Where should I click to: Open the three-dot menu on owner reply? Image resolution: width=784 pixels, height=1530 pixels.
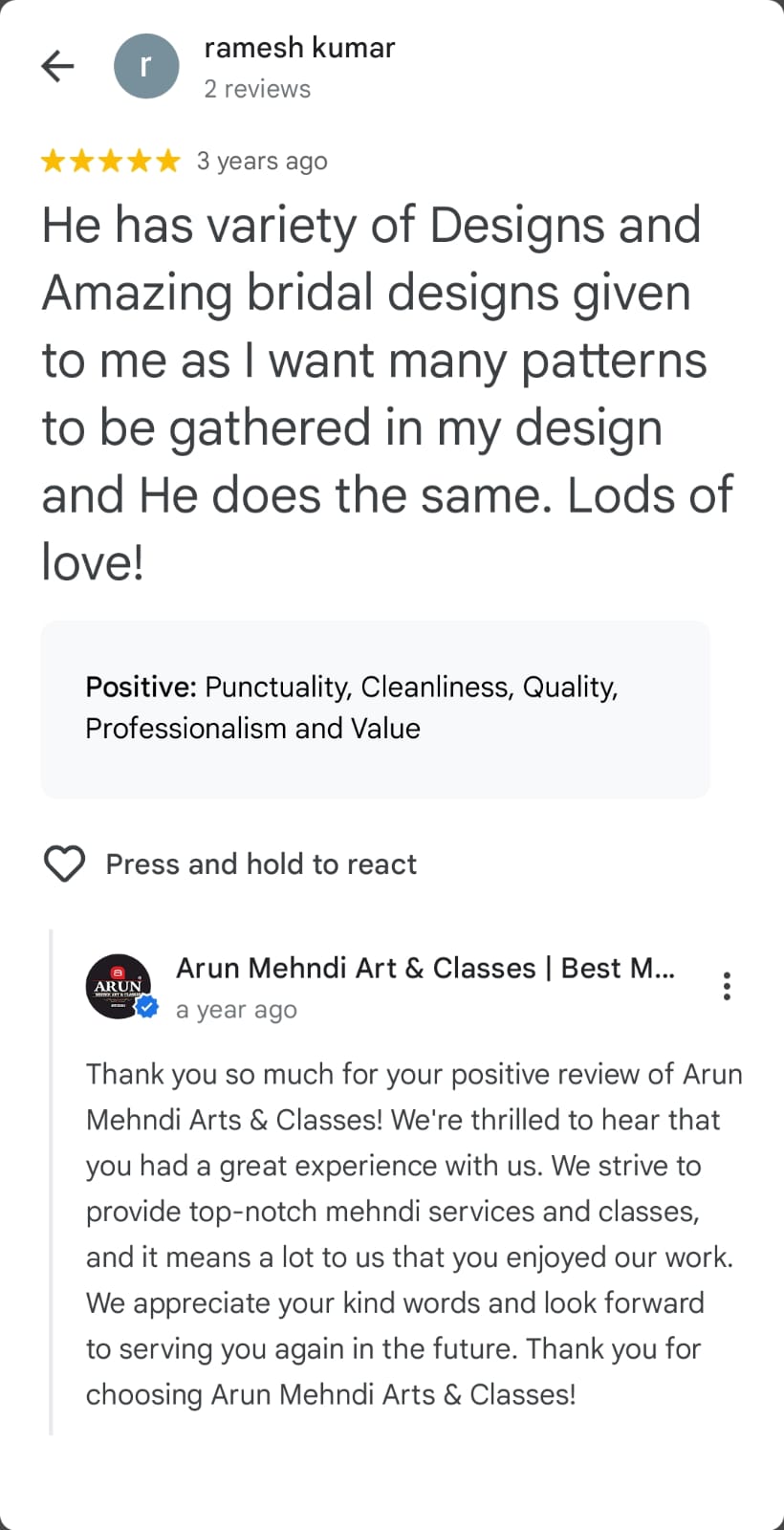(x=728, y=986)
